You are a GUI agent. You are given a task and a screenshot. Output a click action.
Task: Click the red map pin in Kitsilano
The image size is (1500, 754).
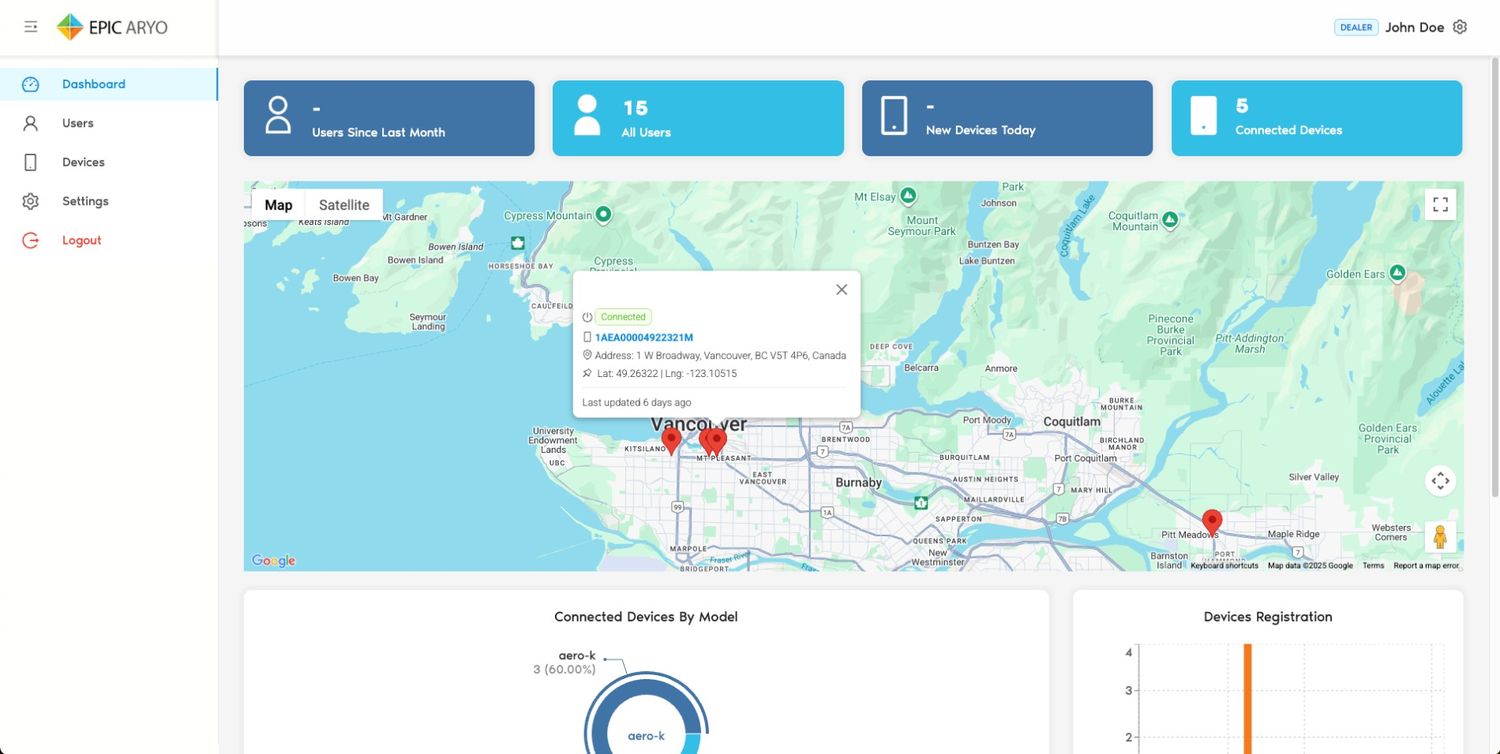(671, 438)
